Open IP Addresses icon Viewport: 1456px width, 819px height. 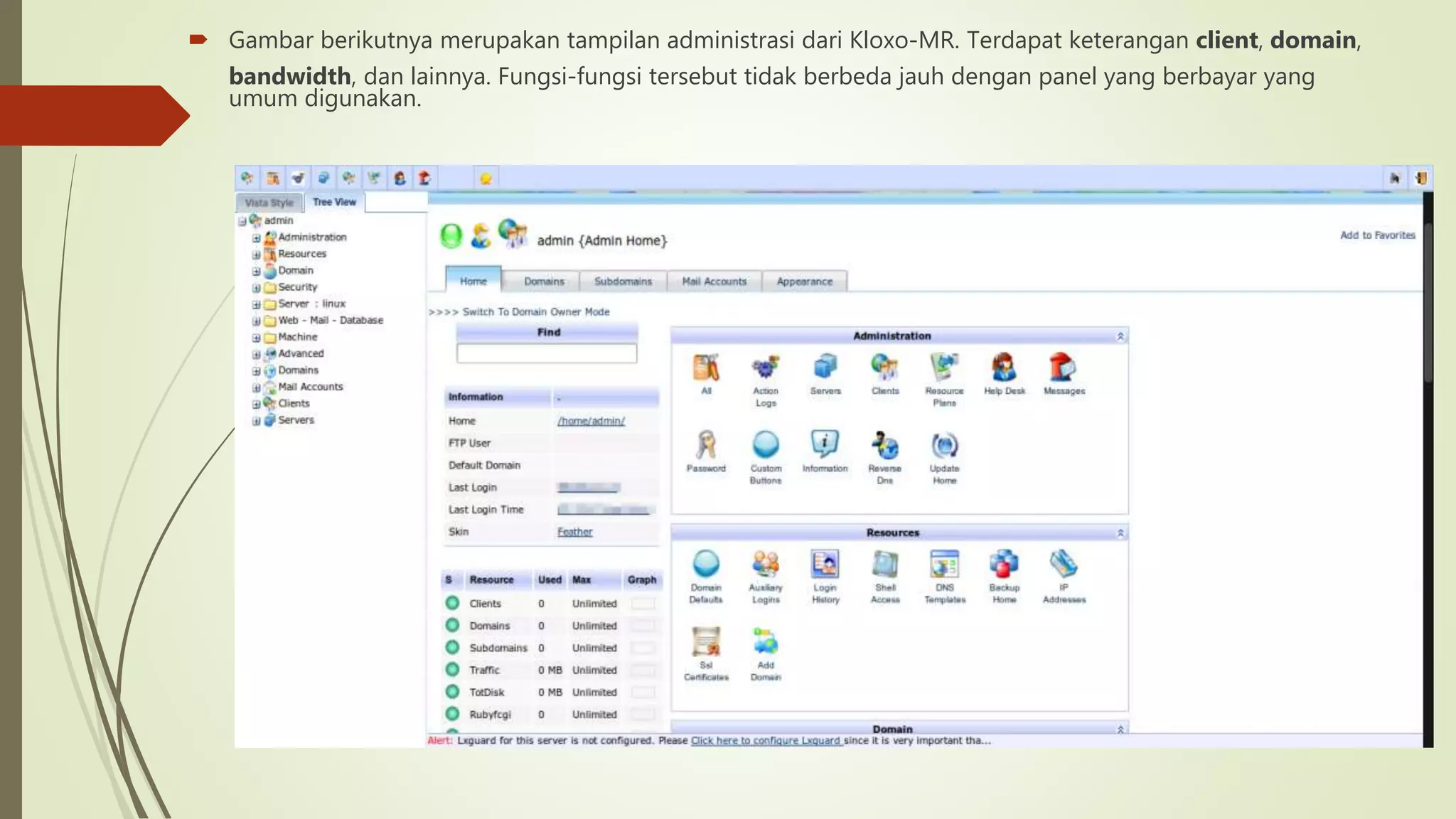click(x=1064, y=564)
